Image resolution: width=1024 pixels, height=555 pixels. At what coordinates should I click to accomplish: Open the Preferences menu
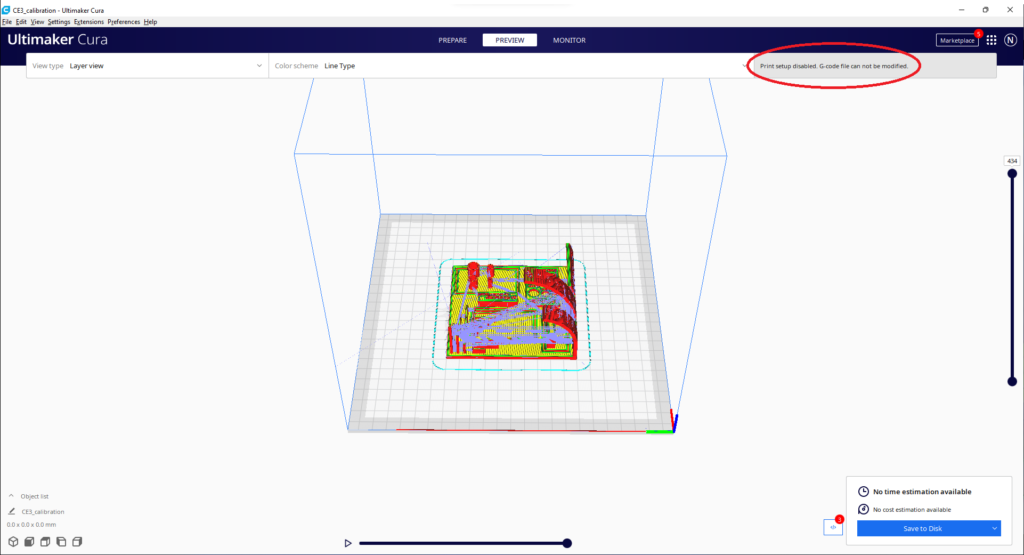tap(124, 22)
